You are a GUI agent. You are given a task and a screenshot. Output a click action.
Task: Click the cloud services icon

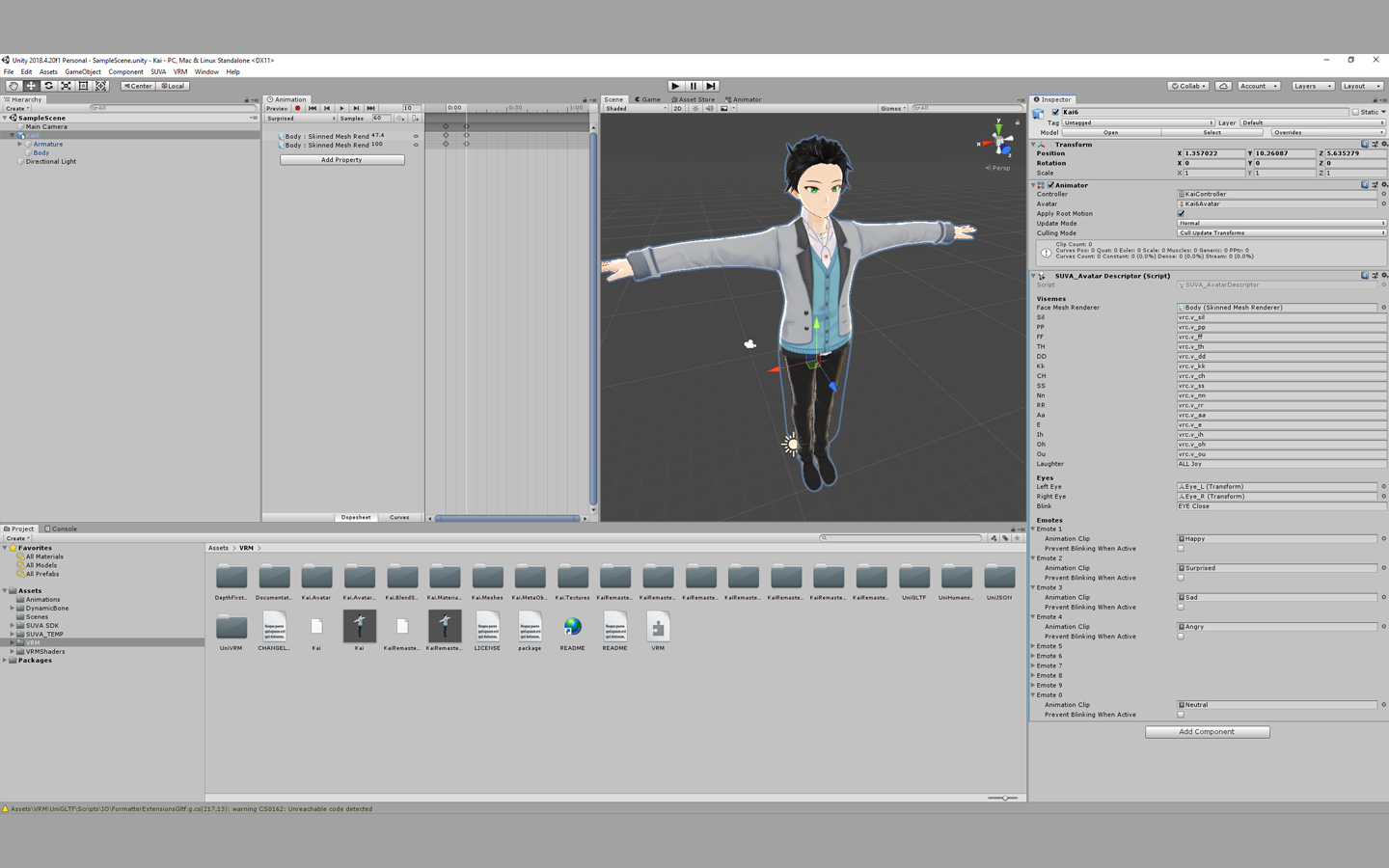tap(1223, 86)
